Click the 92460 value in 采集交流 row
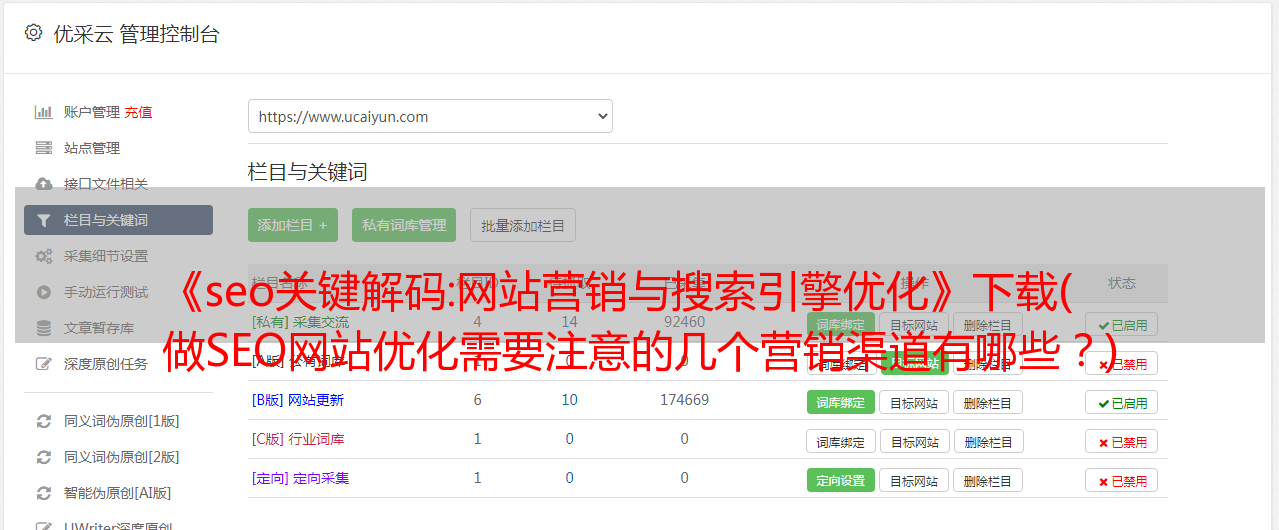The width and height of the screenshot is (1279, 530). tap(684, 322)
